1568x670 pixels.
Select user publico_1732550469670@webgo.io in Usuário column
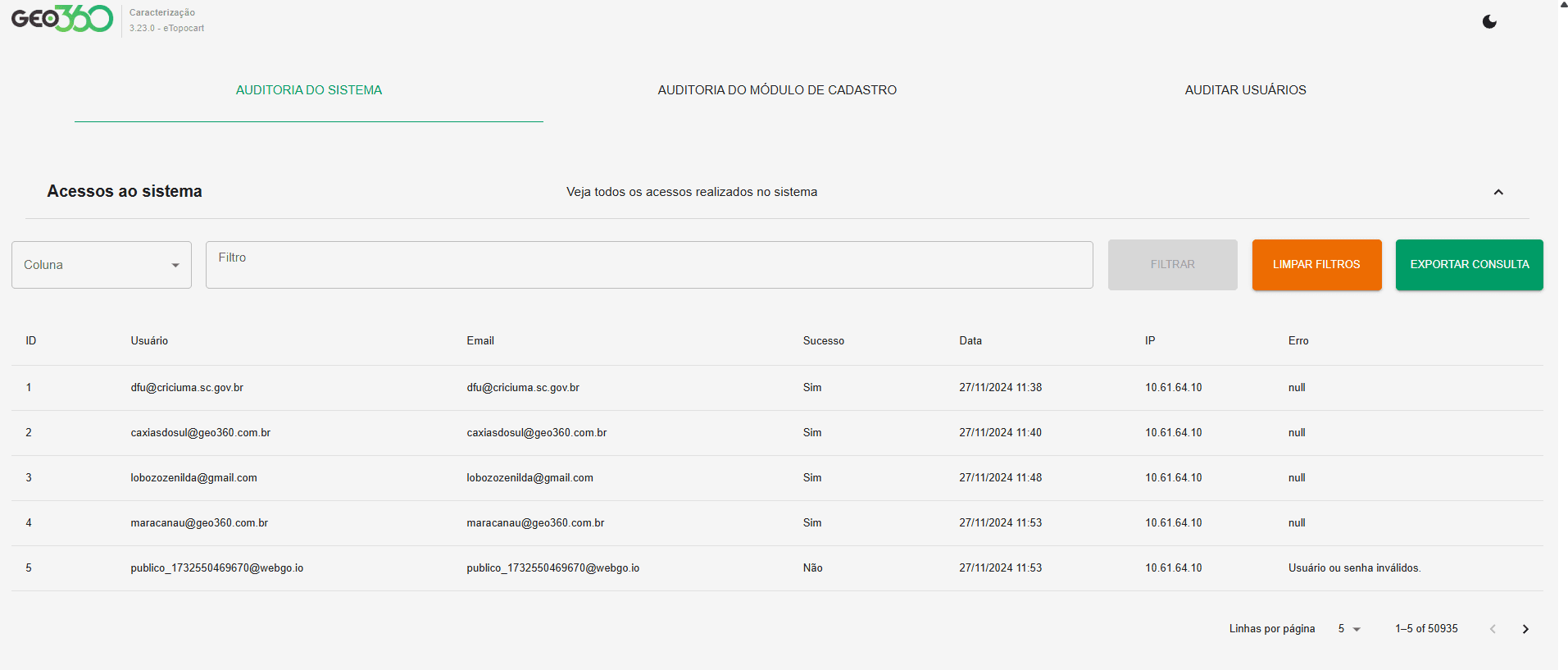coord(217,568)
